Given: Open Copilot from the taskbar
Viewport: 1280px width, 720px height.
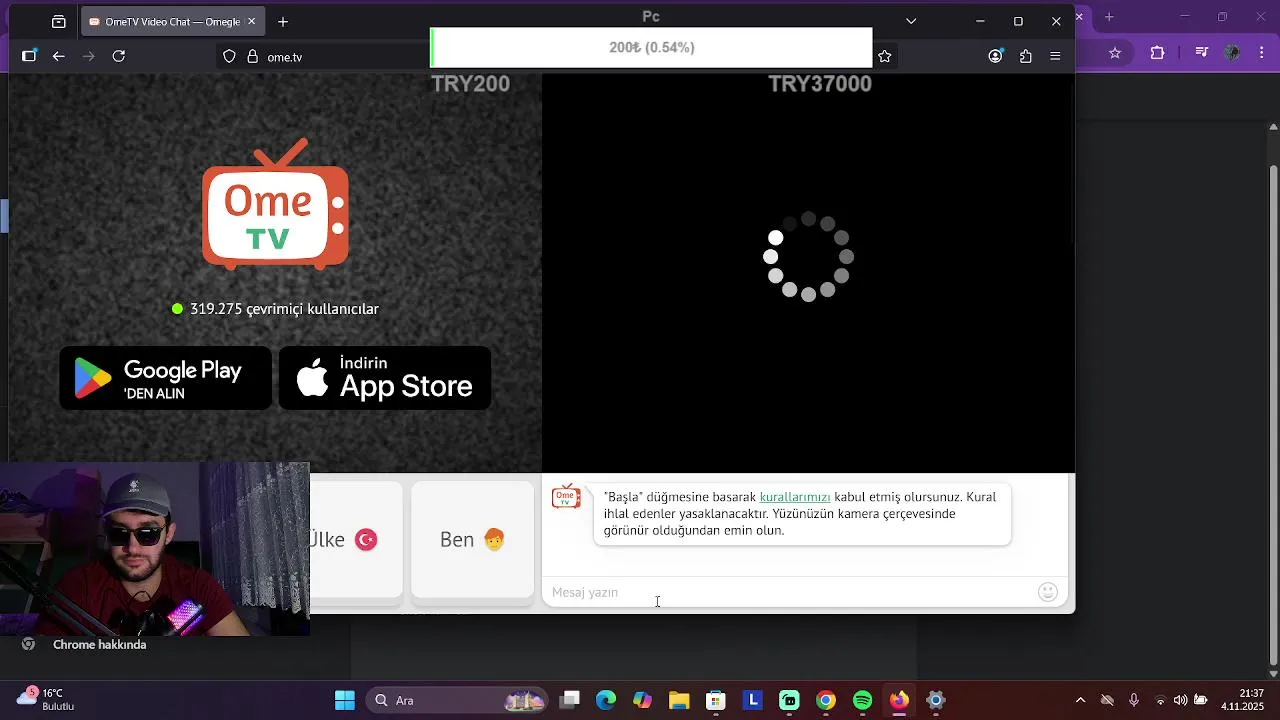Looking at the screenshot, I should click(642, 700).
